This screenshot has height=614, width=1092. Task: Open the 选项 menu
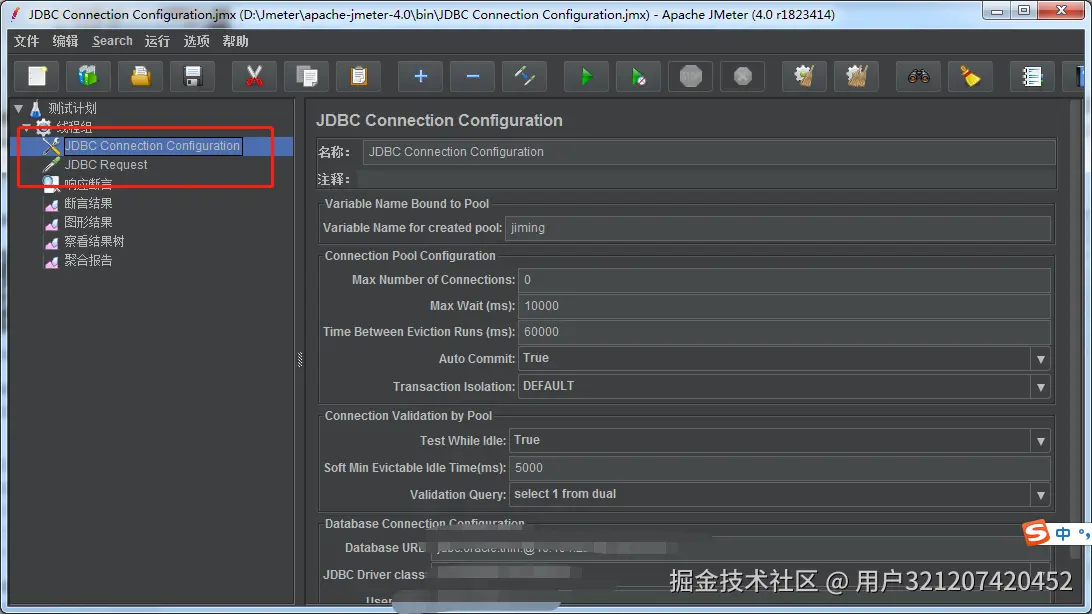(196, 41)
